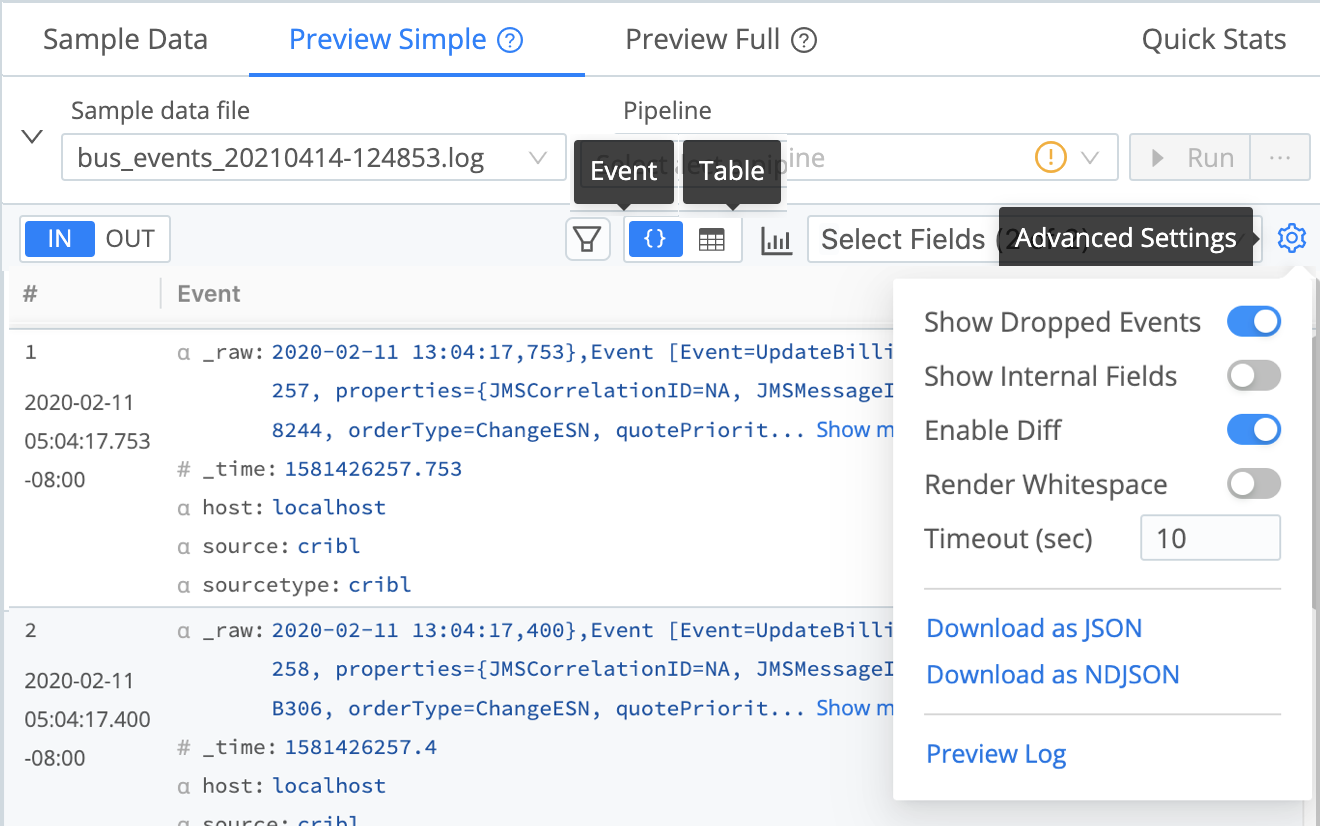Open the Select Fields dropdown

click(x=900, y=240)
